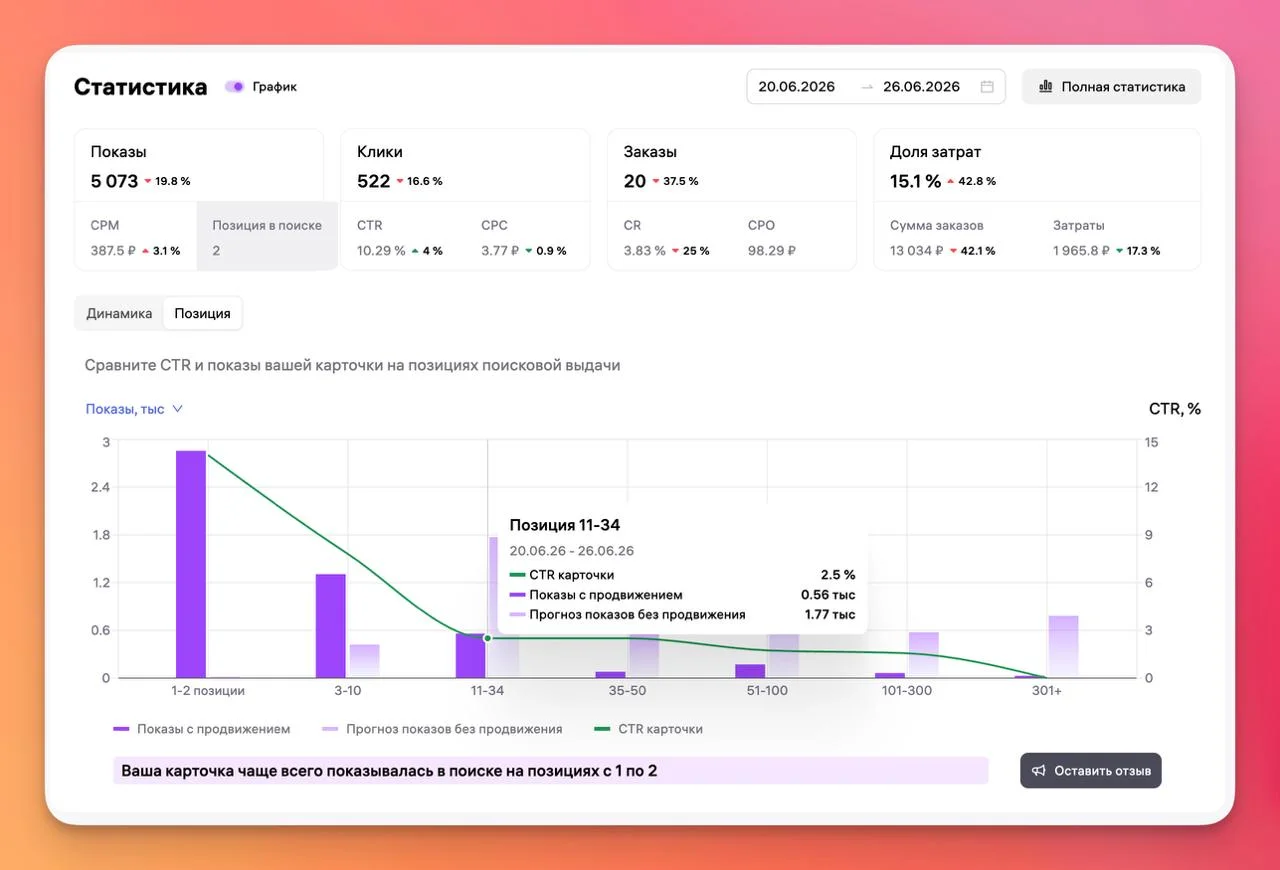Open the start date 20.06.2026 picker
1280x870 pixels.
tap(796, 87)
